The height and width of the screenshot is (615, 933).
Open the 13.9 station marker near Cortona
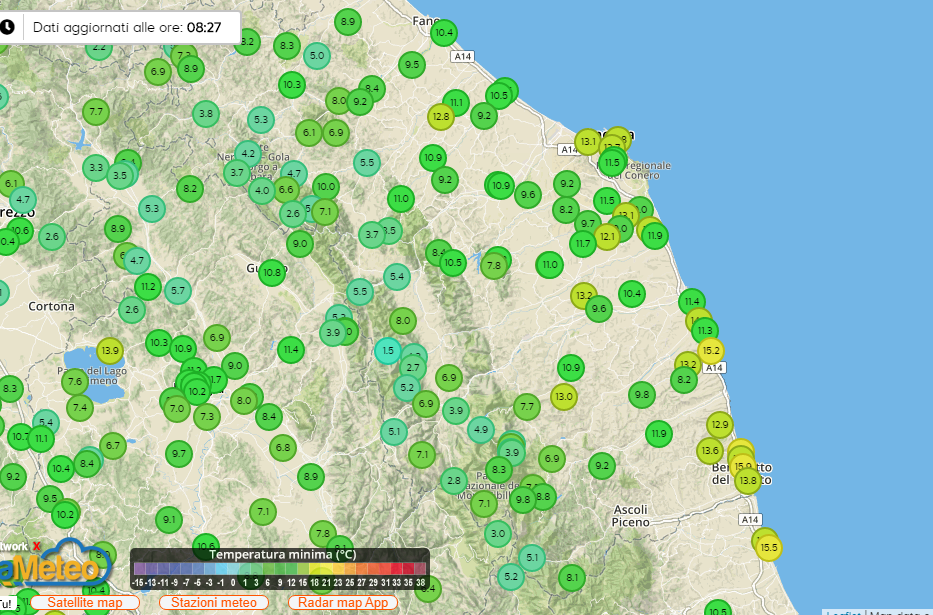(110, 351)
